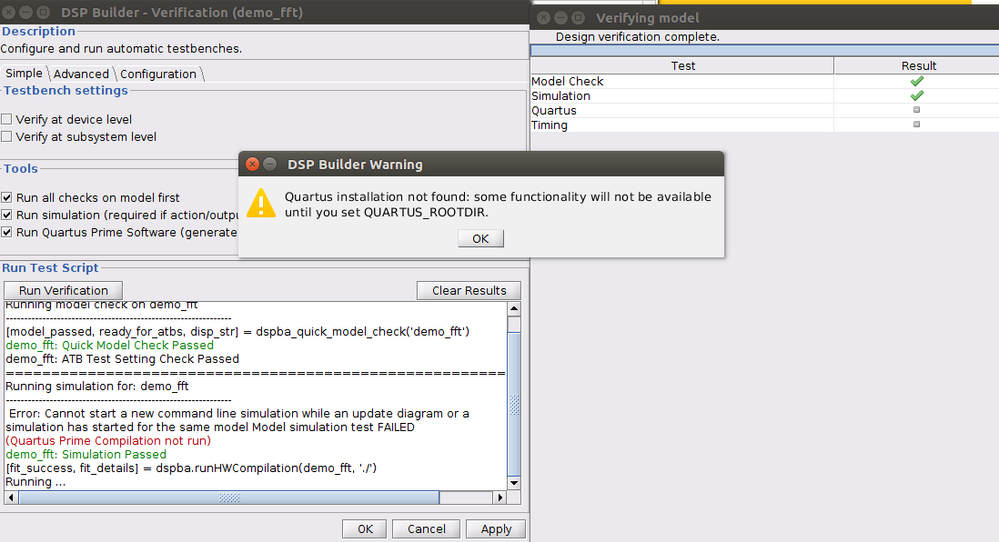999x542 pixels.
Task: Select the Quartus test row
Action: coord(765,110)
